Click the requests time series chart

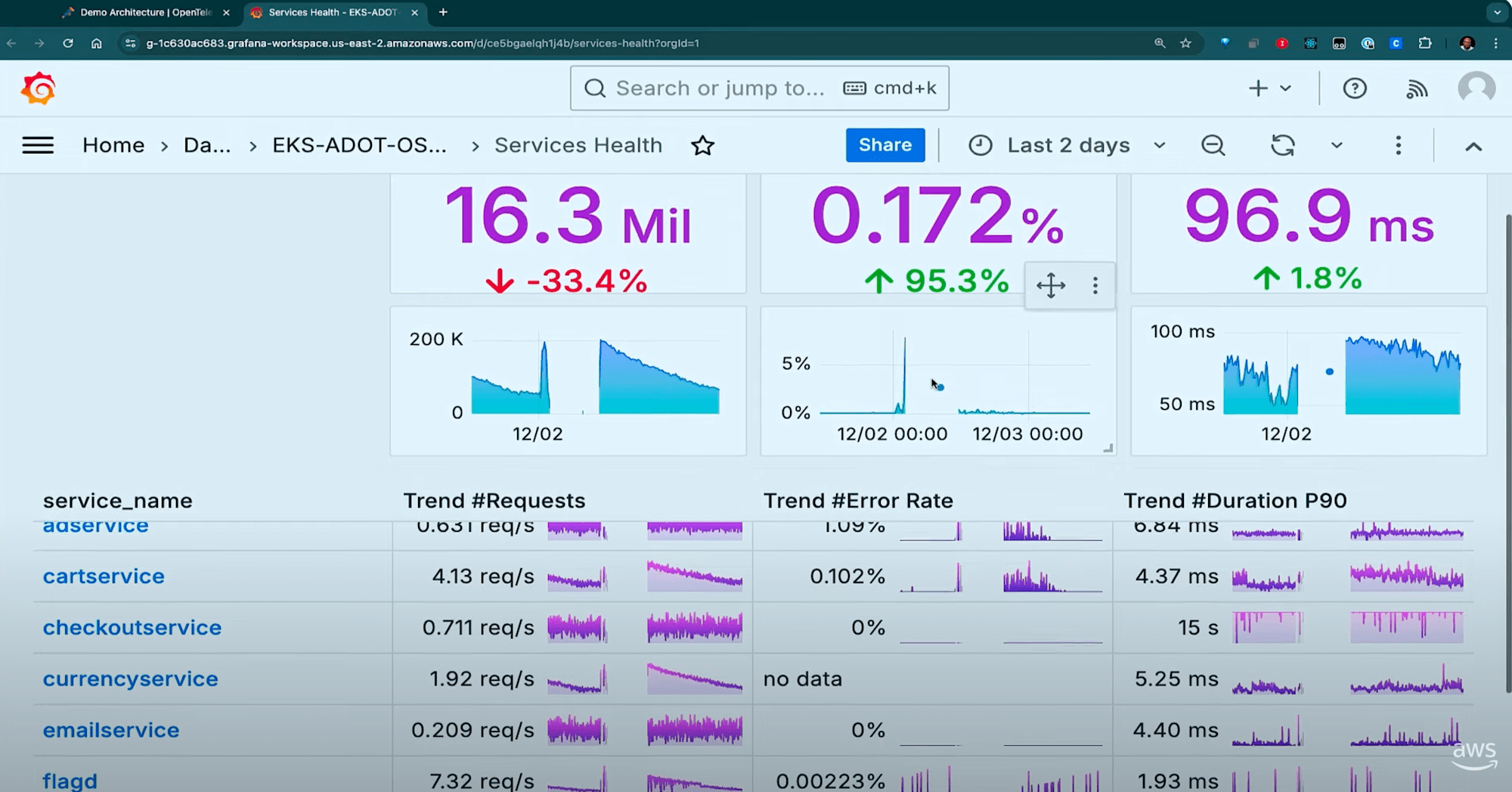click(568, 380)
